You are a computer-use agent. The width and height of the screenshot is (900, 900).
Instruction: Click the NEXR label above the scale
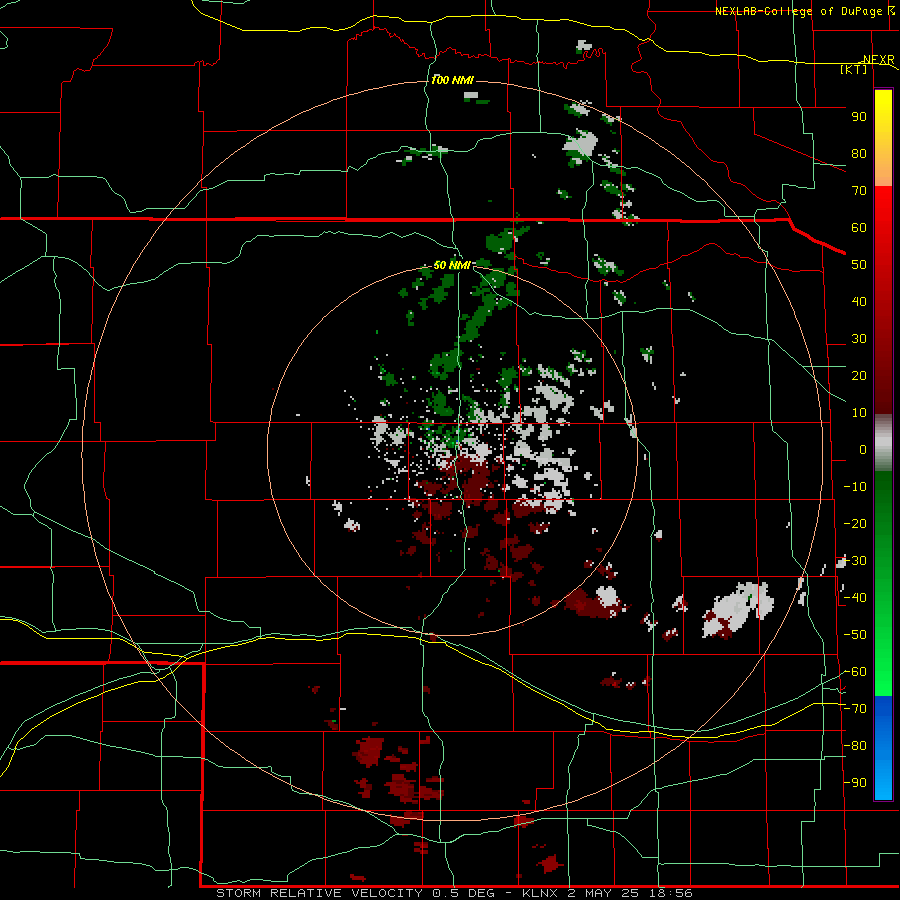[x=878, y=59]
